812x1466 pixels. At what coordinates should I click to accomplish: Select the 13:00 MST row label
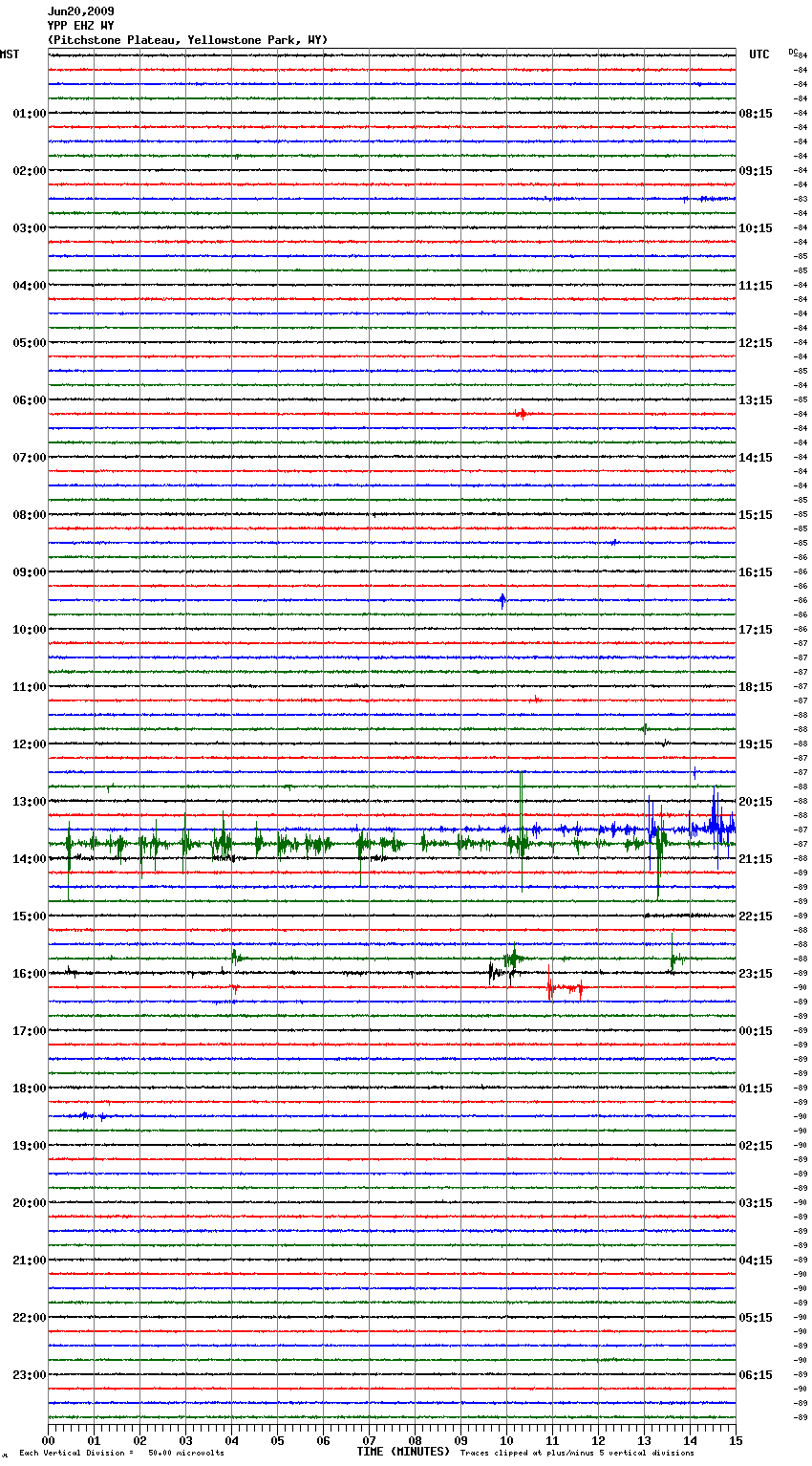click(x=30, y=802)
